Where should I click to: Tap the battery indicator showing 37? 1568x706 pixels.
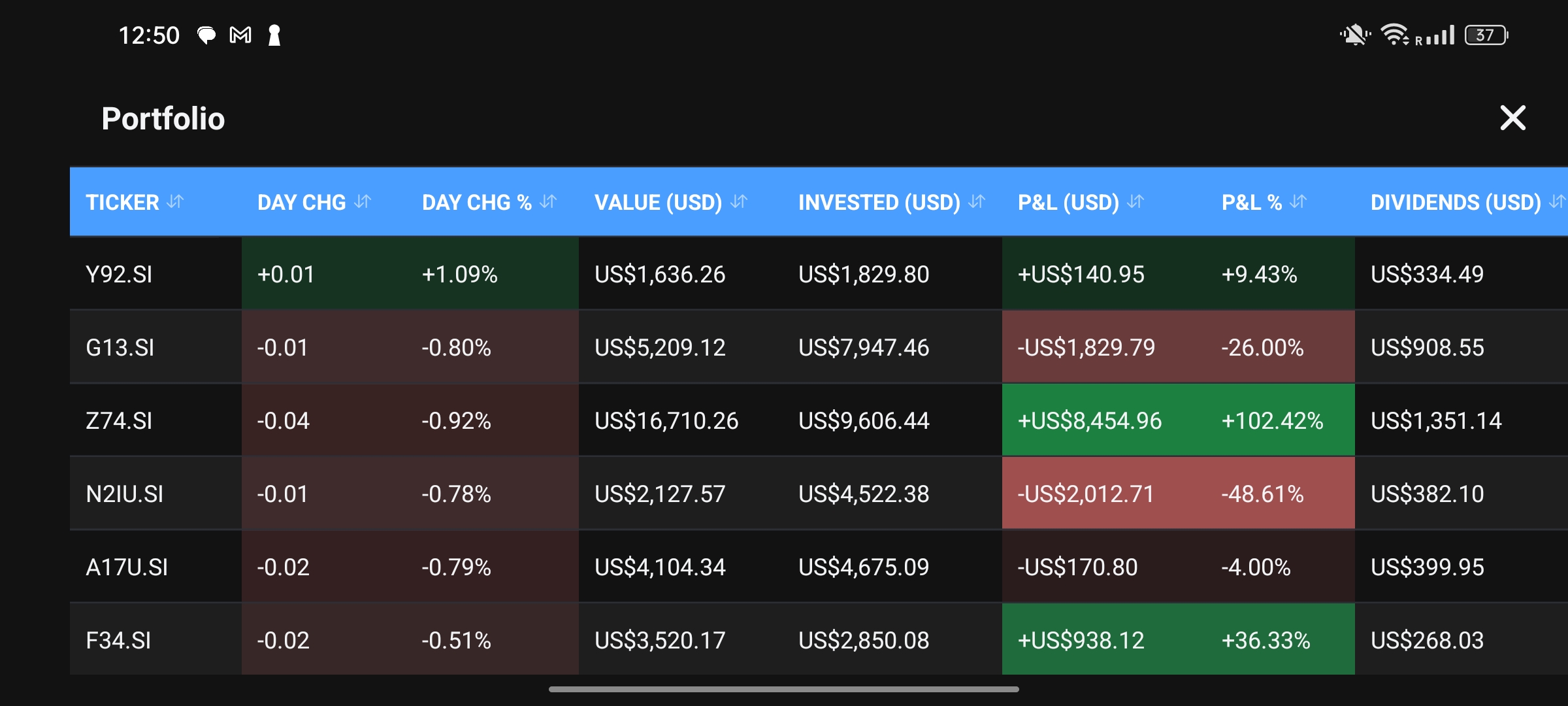(1486, 35)
